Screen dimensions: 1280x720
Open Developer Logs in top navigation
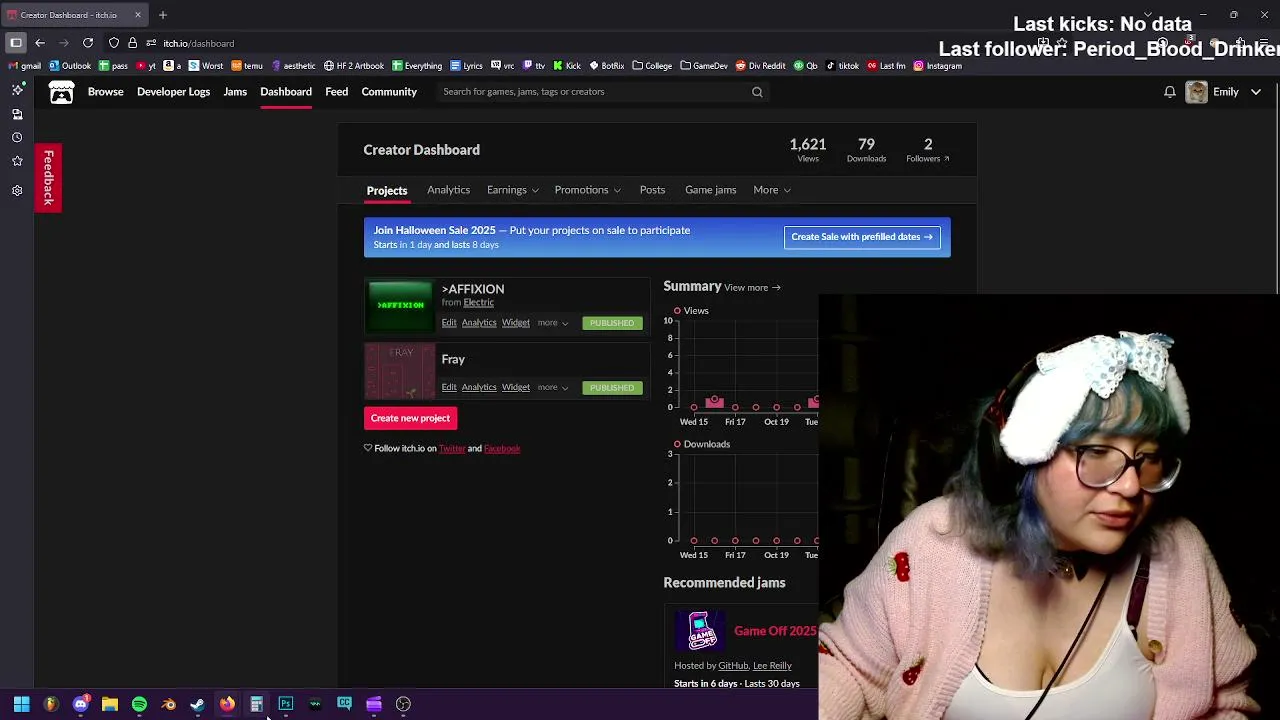coord(173,92)
